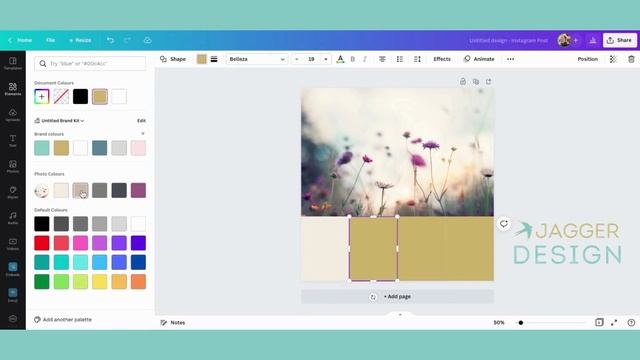The image size is (640, 360).
Task: Decrease font size with minus button
Action: 297,59
